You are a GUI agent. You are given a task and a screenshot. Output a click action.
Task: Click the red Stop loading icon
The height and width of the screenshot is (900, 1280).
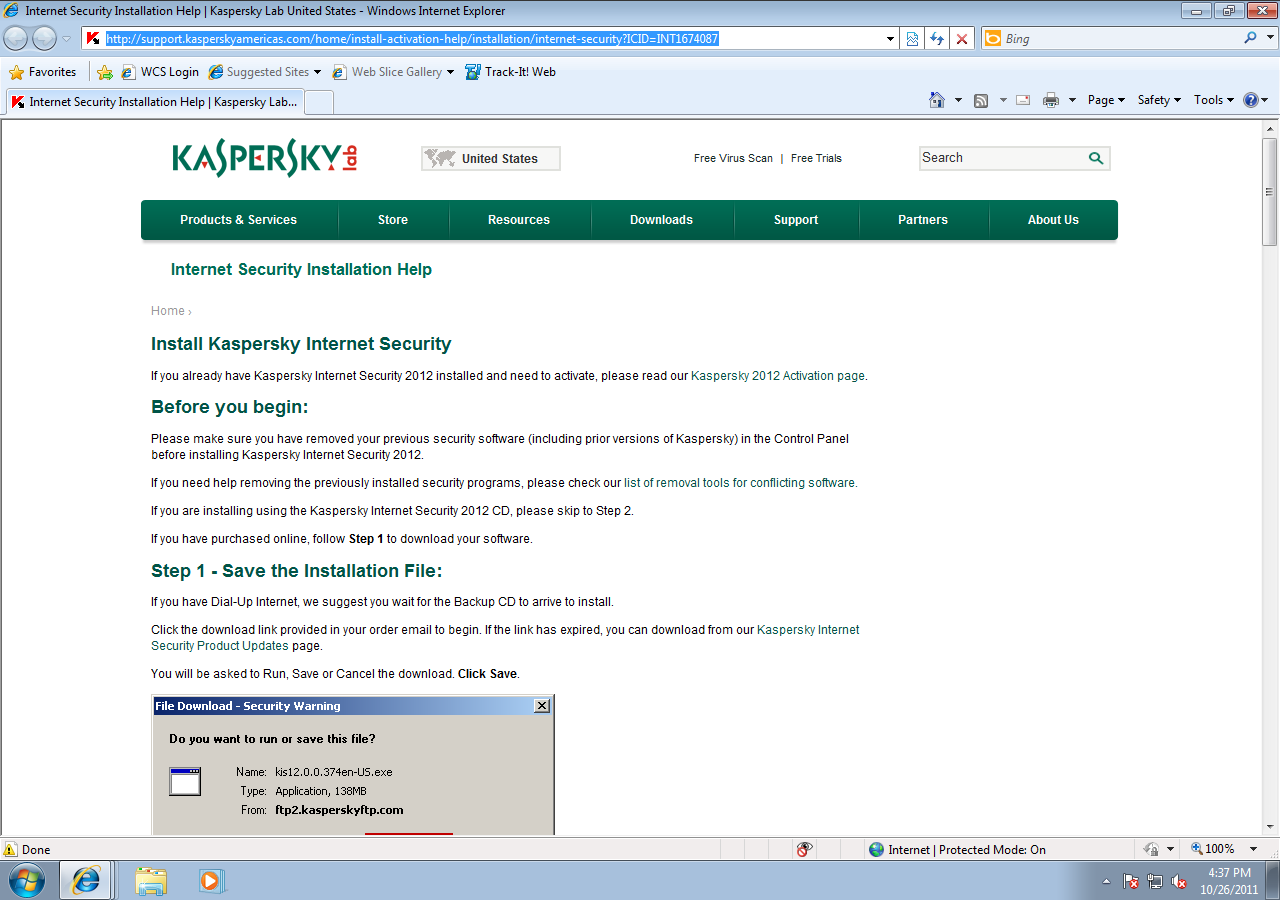coord(962,39)
